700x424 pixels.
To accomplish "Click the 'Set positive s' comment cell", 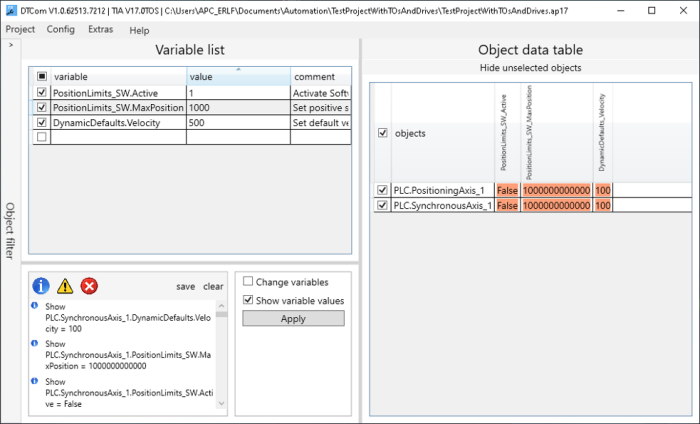I will [321, 108].
